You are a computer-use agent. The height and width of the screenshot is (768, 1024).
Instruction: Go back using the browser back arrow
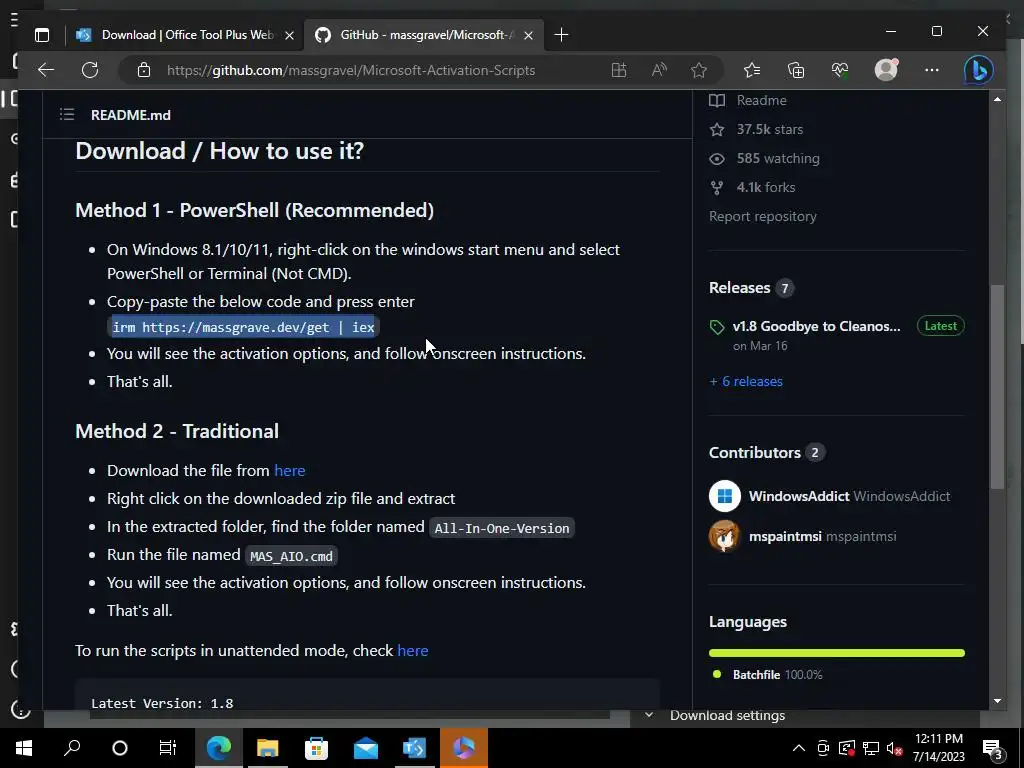[46, 70]
